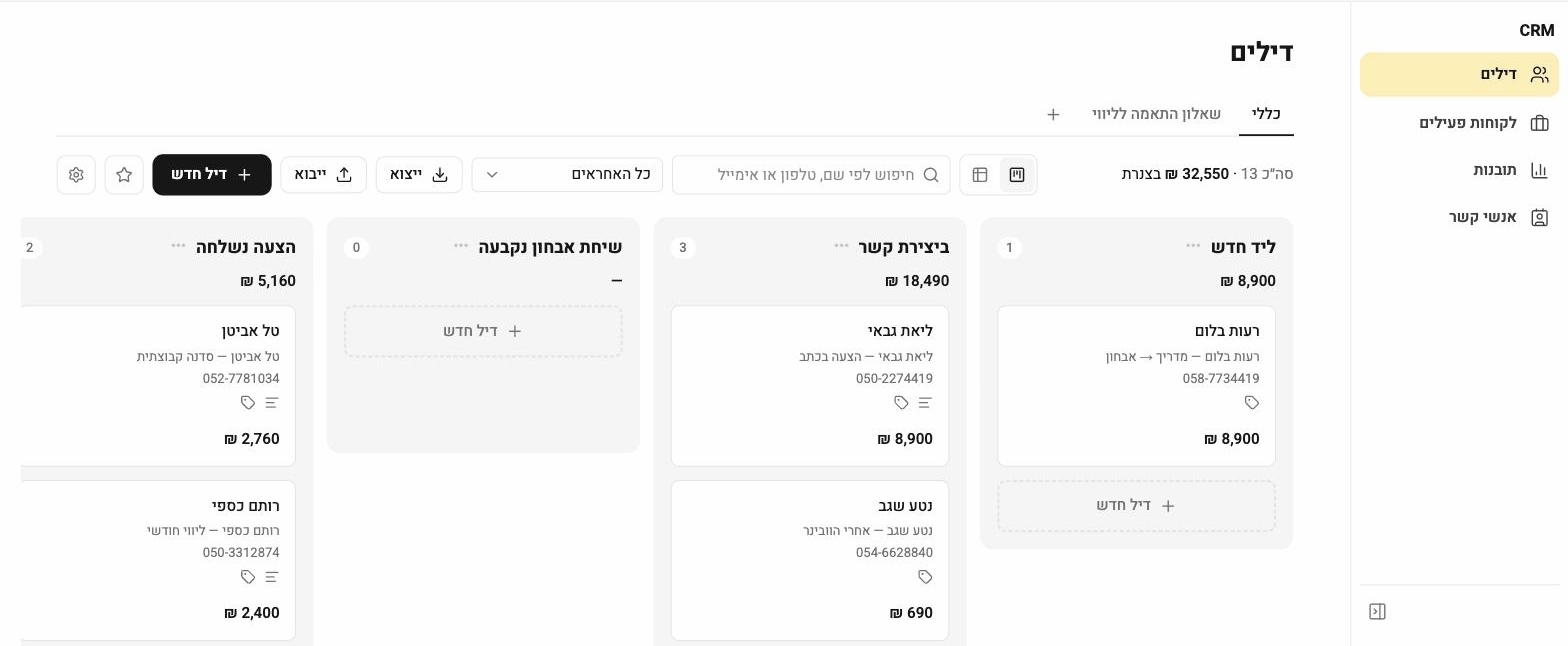The image size is (1568, 646).
Task: Open the רעות בלום deal card
Action: point(1136,386)
